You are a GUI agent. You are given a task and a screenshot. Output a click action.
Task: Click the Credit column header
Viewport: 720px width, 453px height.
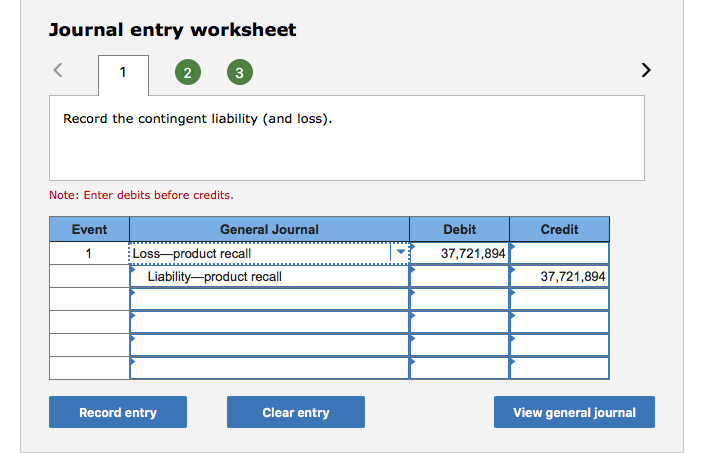point(560,229)
